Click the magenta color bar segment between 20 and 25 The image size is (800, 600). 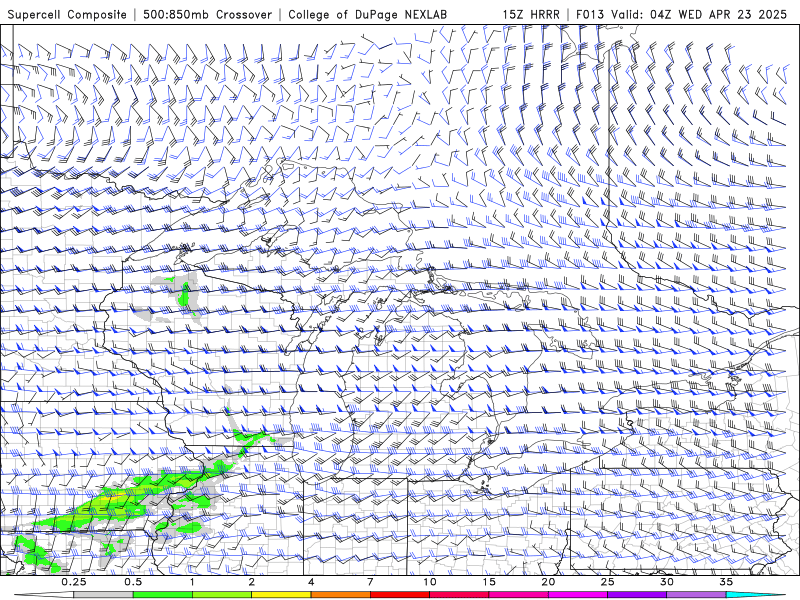coord(578,595)
